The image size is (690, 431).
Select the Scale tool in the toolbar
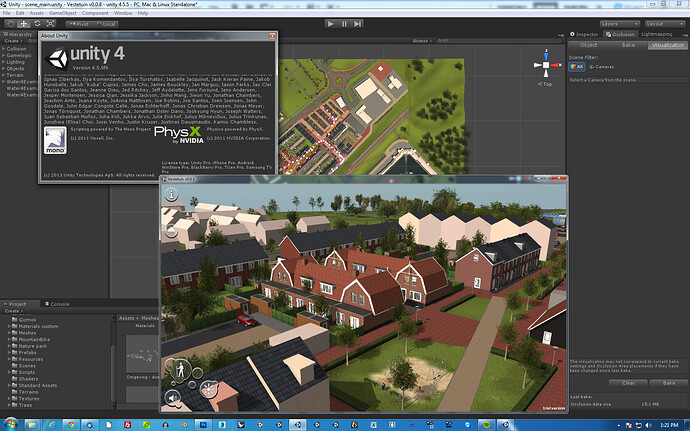pos(51,24)
